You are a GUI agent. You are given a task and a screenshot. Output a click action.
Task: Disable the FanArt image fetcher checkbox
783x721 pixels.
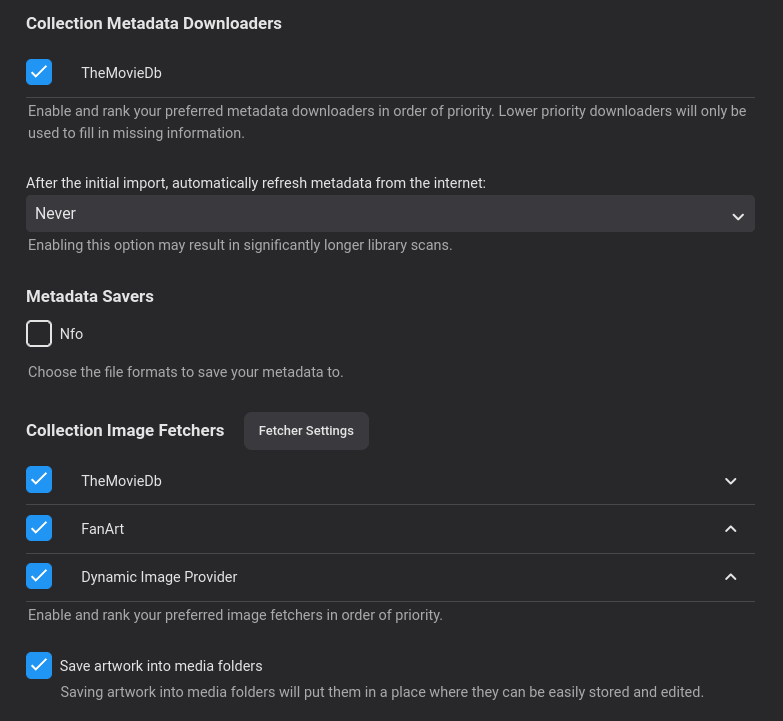pyautogui.click(x=39, y=528)
